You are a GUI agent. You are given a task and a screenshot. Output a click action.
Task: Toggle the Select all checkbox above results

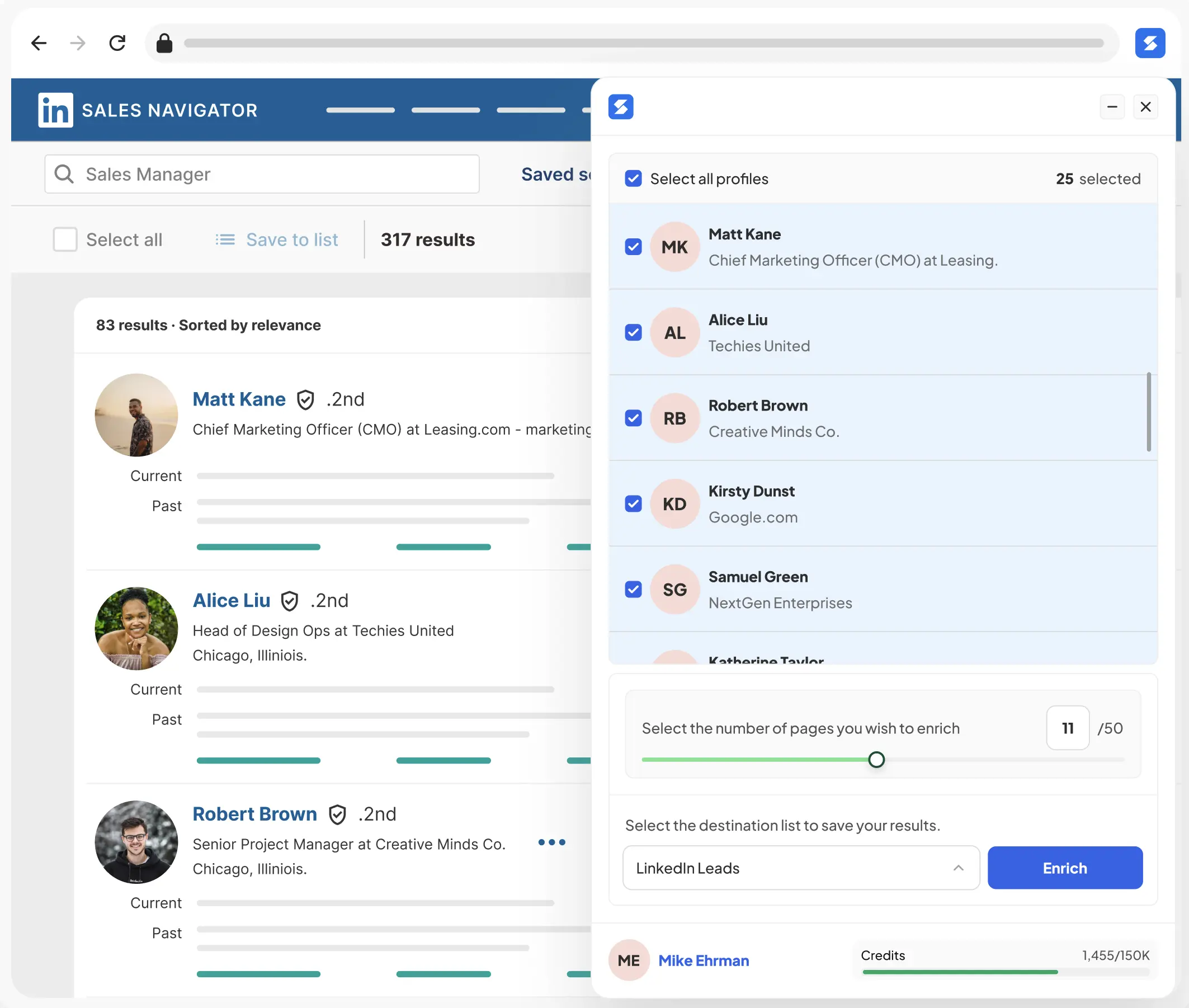[x=64, y=239]
